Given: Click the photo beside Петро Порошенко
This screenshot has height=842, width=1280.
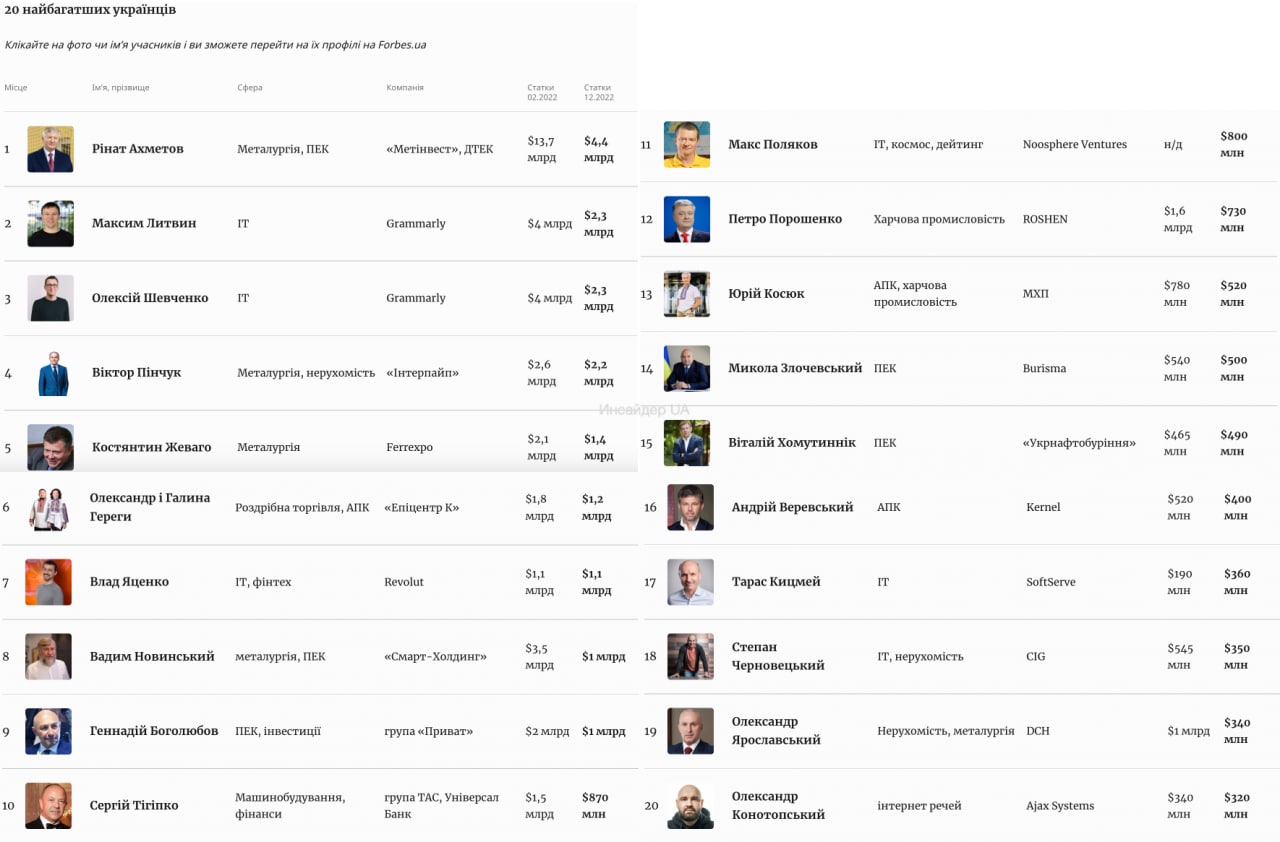Looking at the screenshot, I should pyautogui.click(x=687, y=219).
